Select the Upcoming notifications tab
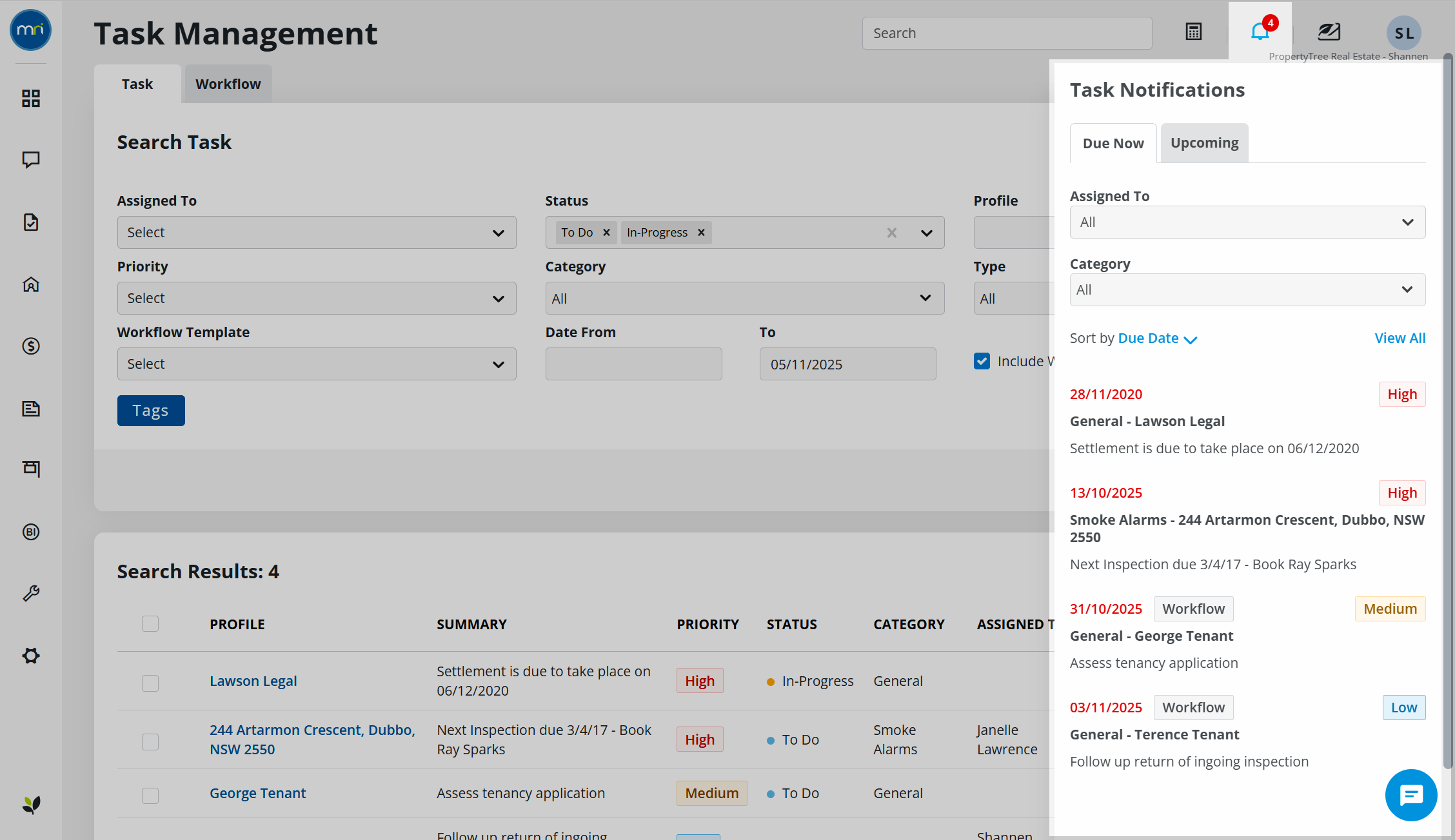Image resolution: width=1455 pixels, height=840 pixels. (x=1204, y=142)
